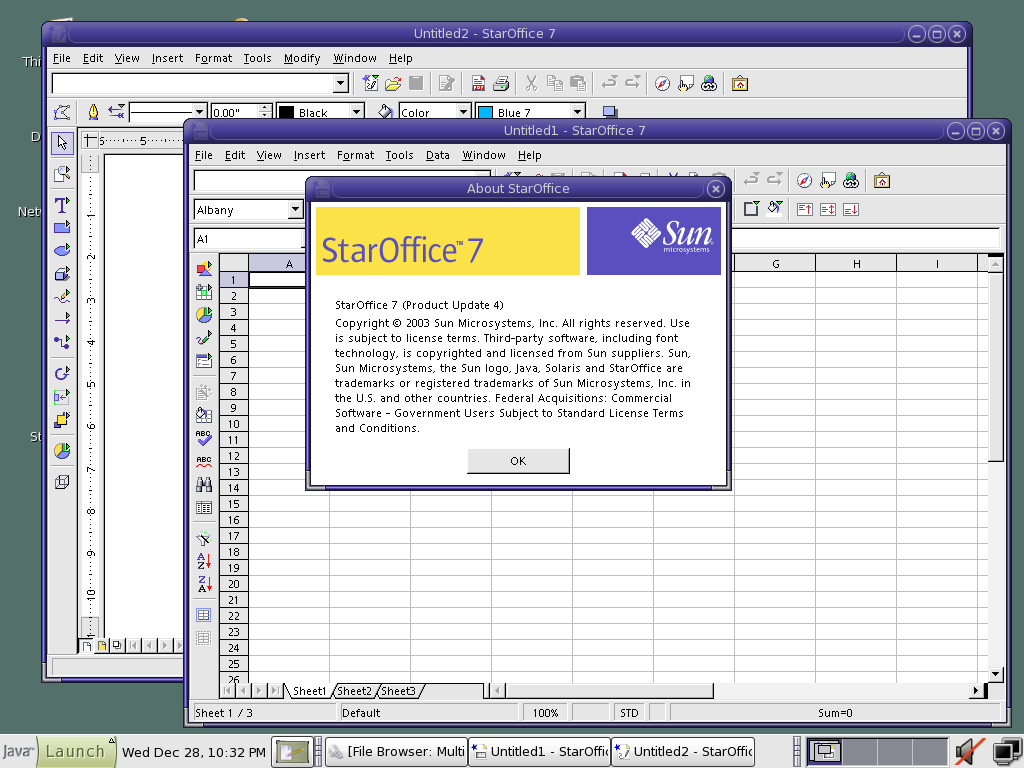Open Data menu in Untitled1

(438, 155)
